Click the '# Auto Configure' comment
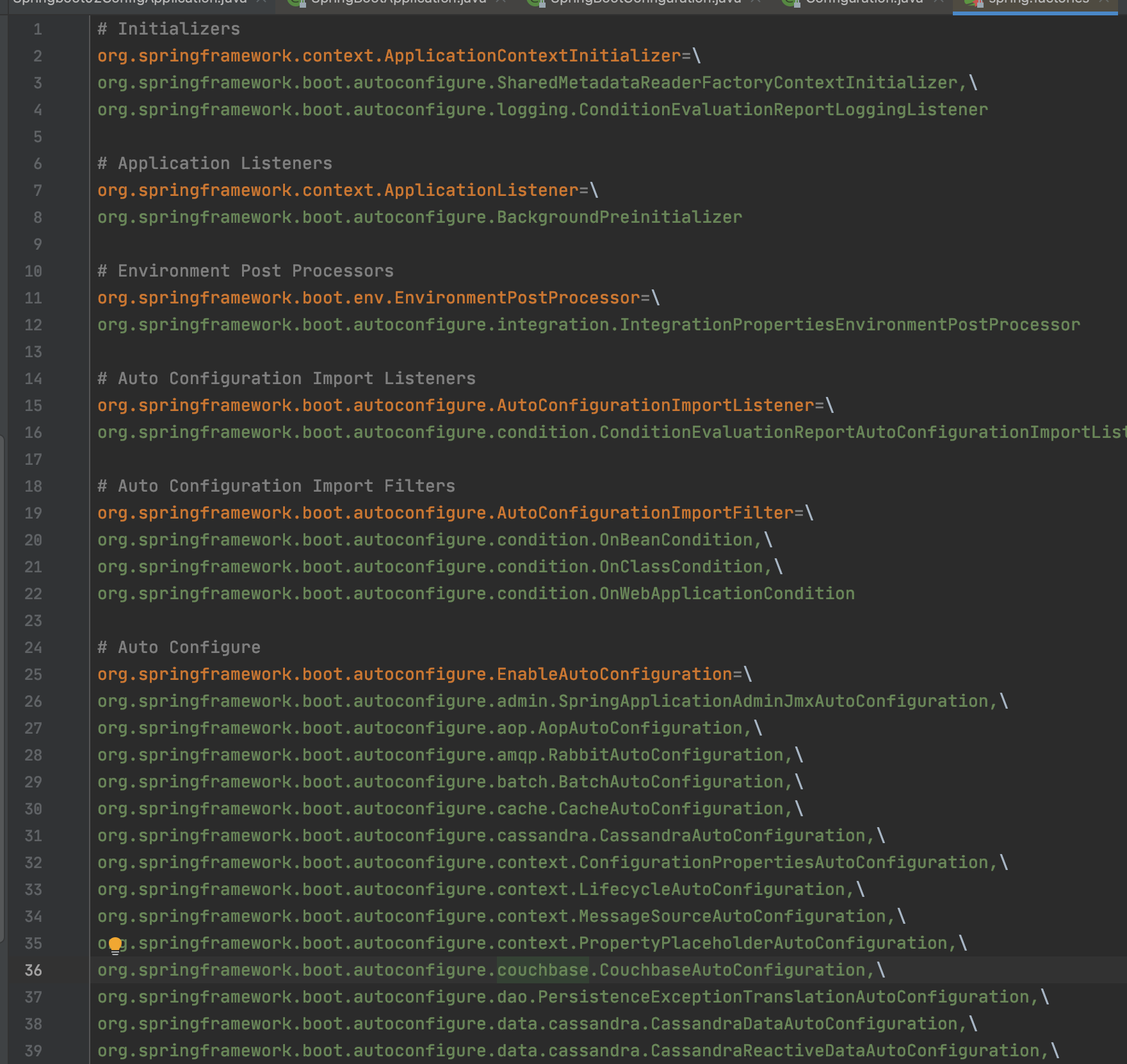 tap(179, 647)
